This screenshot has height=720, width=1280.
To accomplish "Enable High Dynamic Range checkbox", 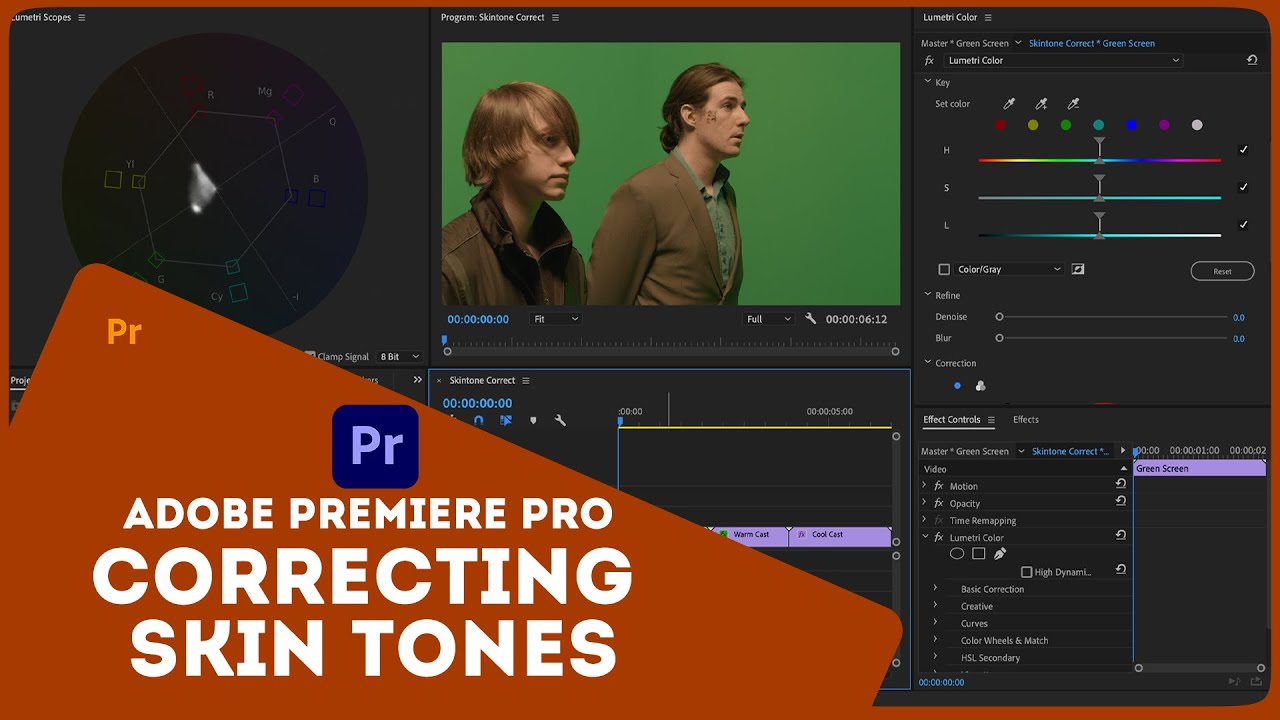I will tap(1026, 572).
